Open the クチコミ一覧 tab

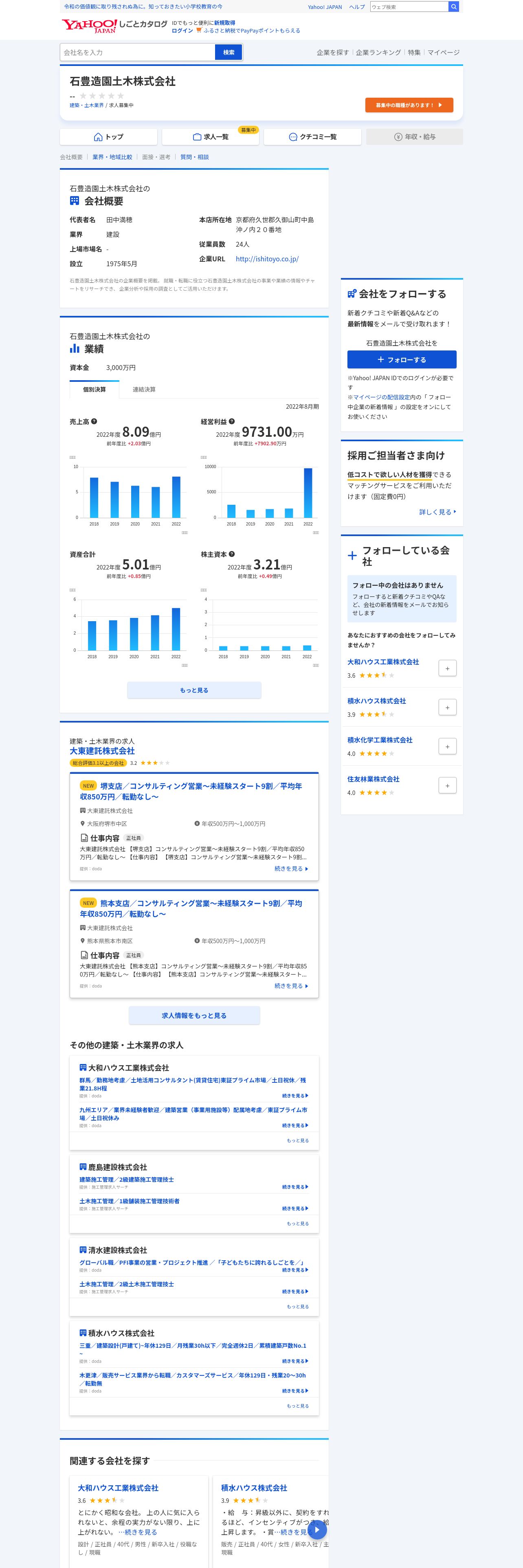(312, 137)
